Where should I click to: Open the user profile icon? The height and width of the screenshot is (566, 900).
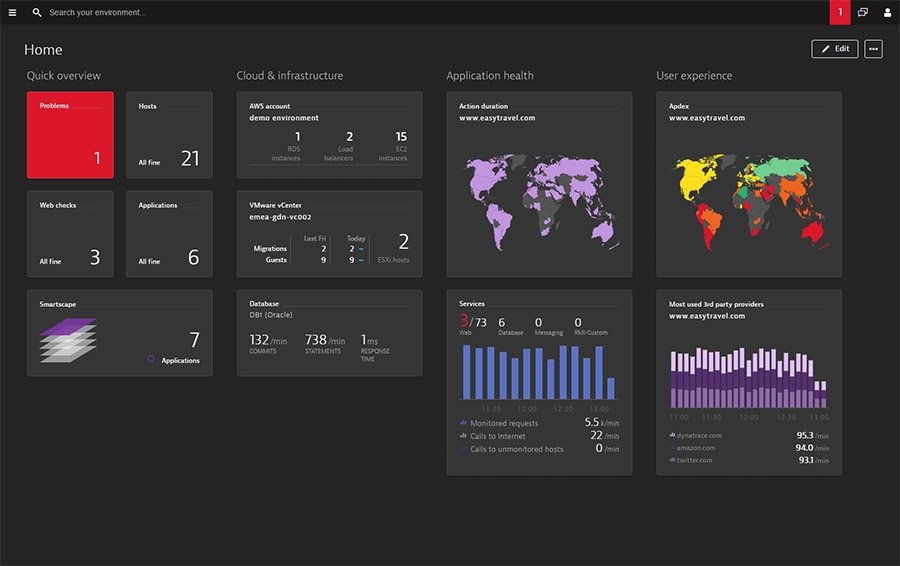(887, 12)
